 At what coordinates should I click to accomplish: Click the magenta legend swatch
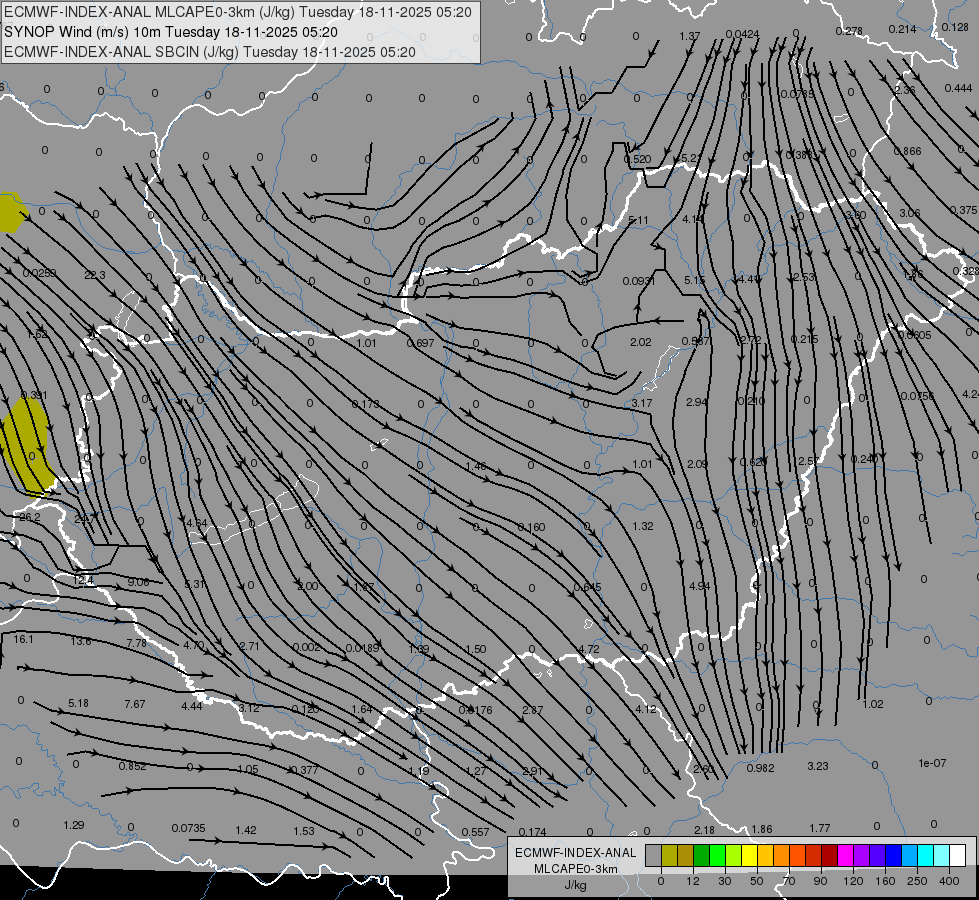pyautogui.click(x=845, y=855)
